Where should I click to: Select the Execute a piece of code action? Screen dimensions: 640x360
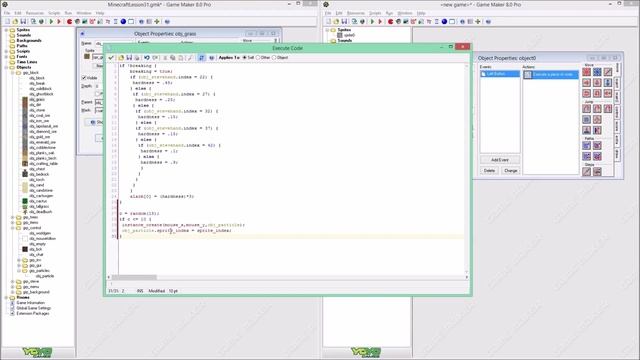pyautogui.click(x=551, y=74)
